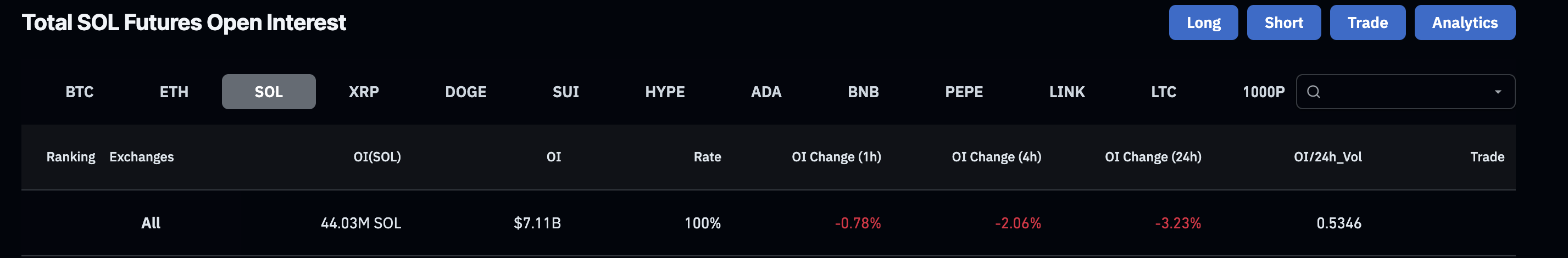The width and height of the screenshot is (1568, 258).
Task: Switch to the ETH tab
Action: pyautogui.click(x=174, y=92)
